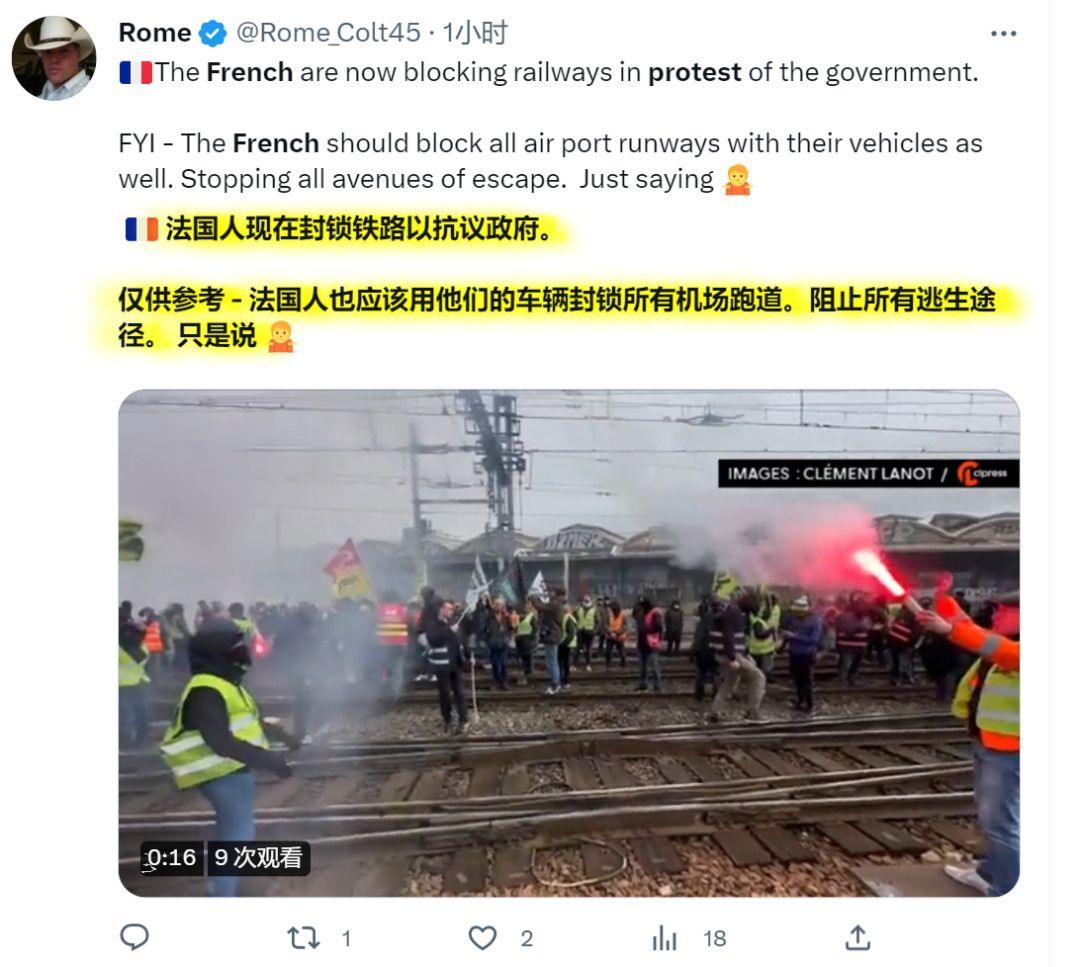Open the three-dot more options menu
The image size is (1080, 967).
pyautogui.click(x=1003, y=34)
